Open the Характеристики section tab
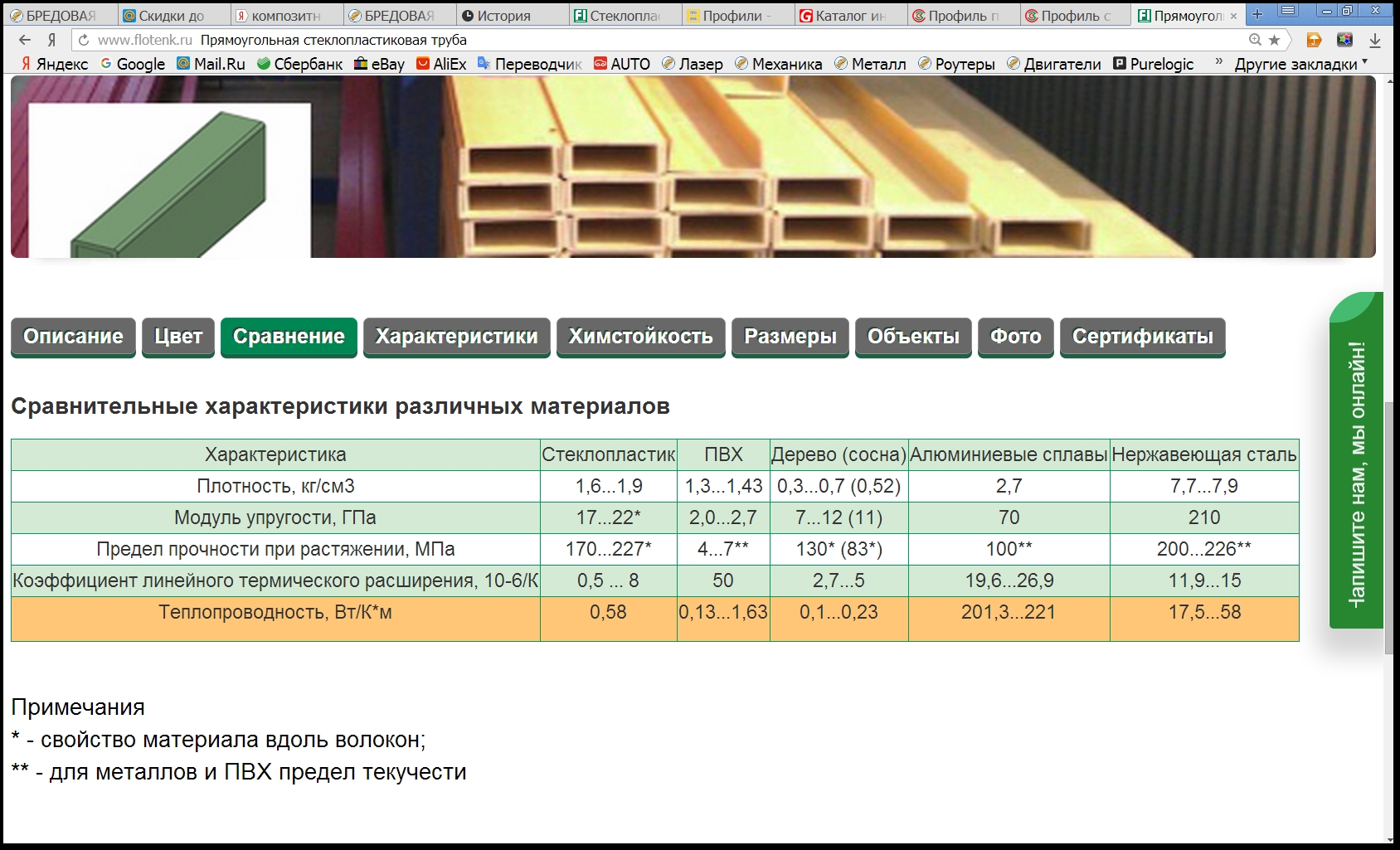This screenshot has height=850, width=1400. click(x=457, y=337)
